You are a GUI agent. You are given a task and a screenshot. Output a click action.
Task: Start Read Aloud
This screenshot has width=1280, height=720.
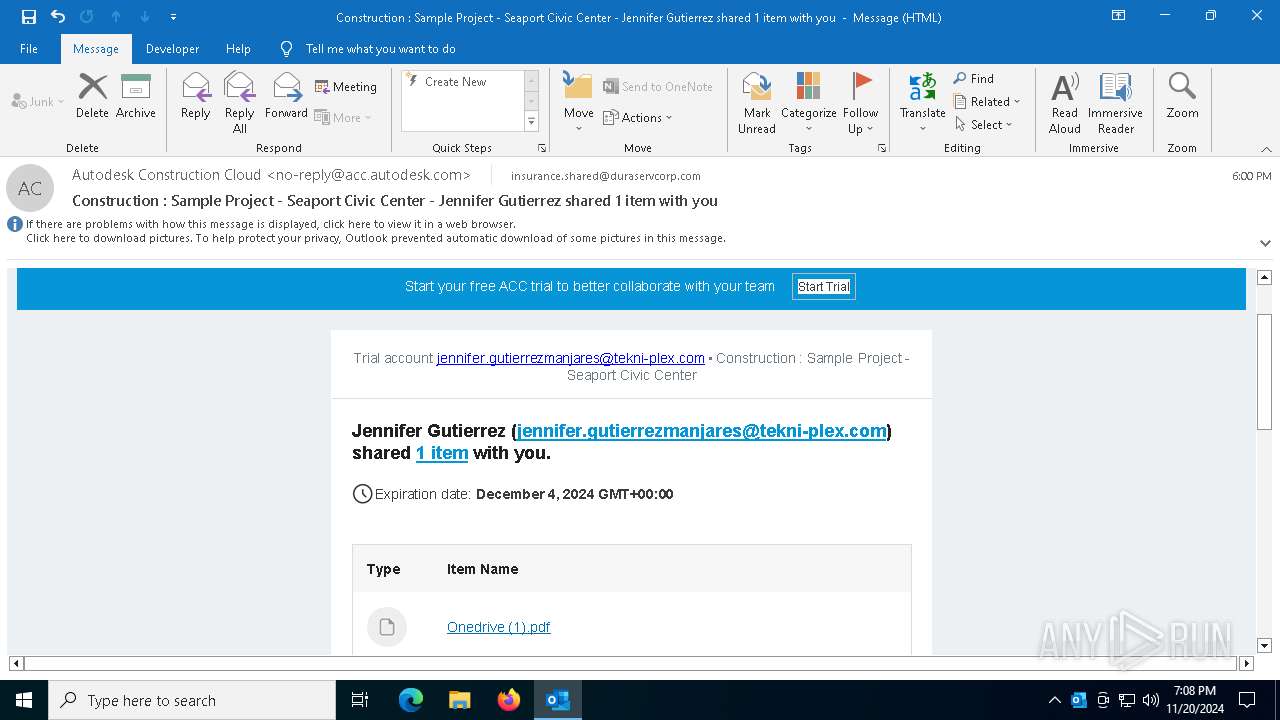pos(1065,102)
